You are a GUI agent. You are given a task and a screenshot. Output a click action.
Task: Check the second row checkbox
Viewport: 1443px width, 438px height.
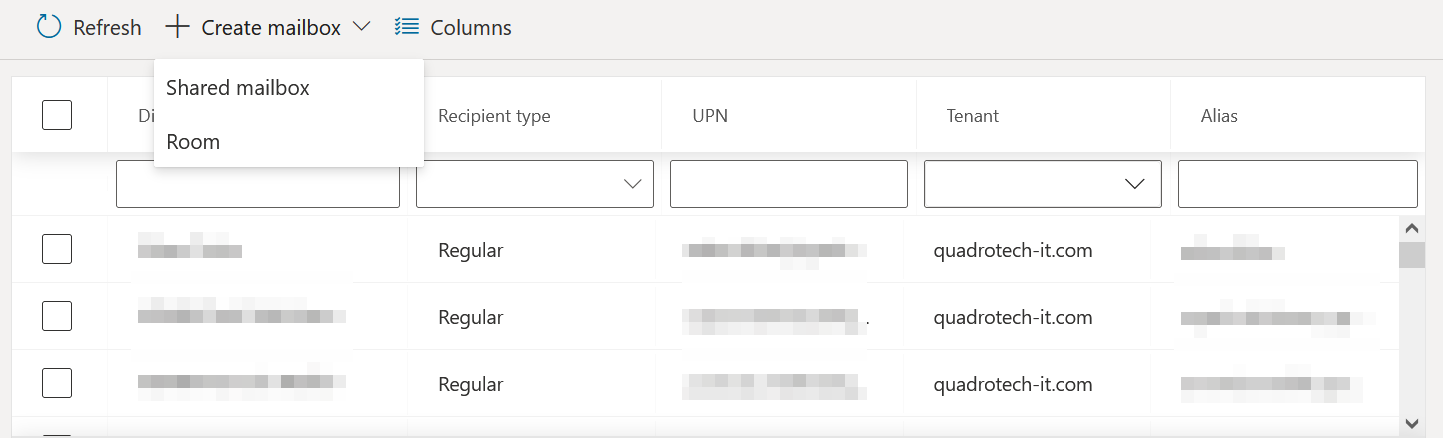57,316
